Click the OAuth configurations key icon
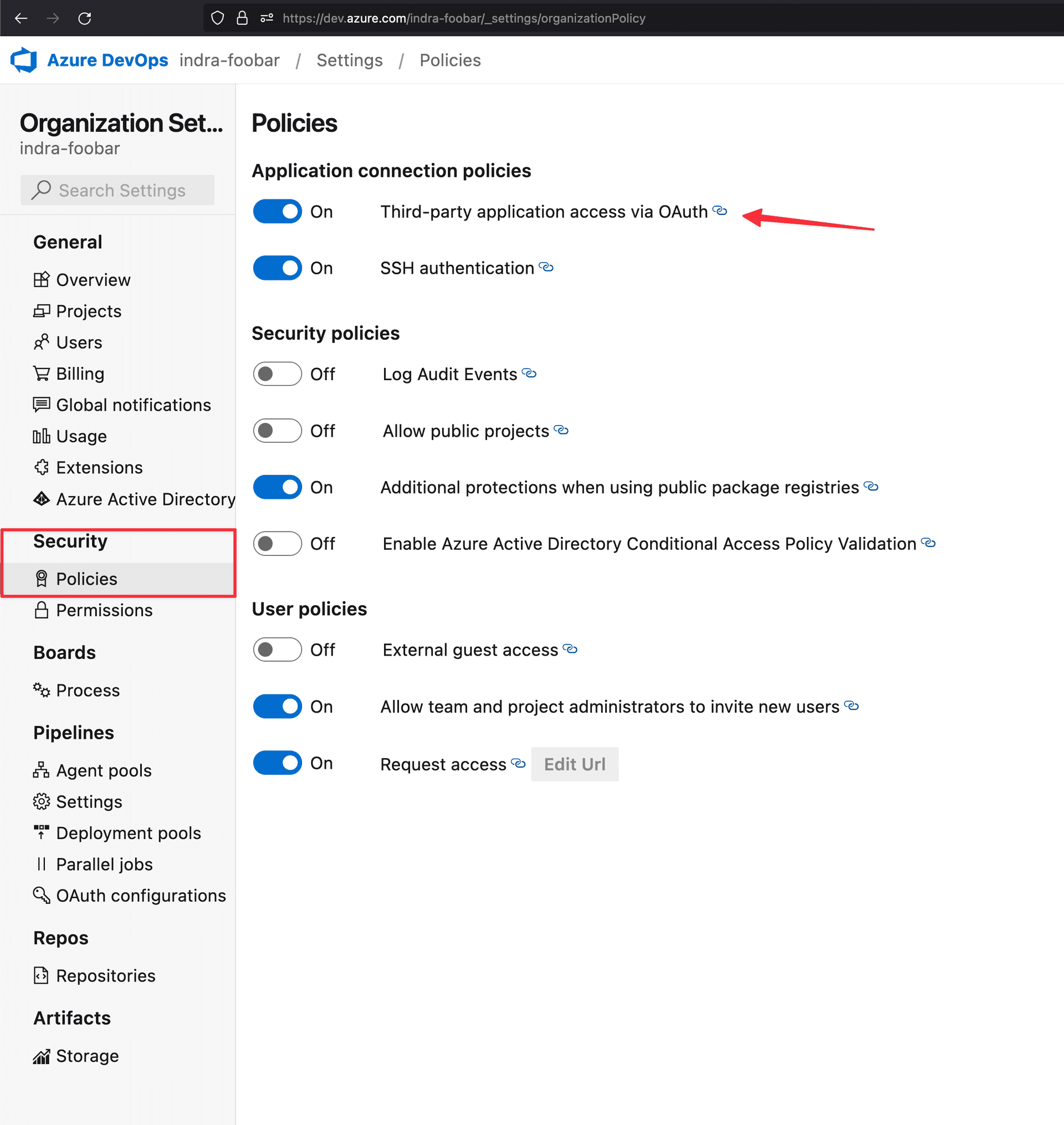The image size is (1064, 1125). pos(42,895)
